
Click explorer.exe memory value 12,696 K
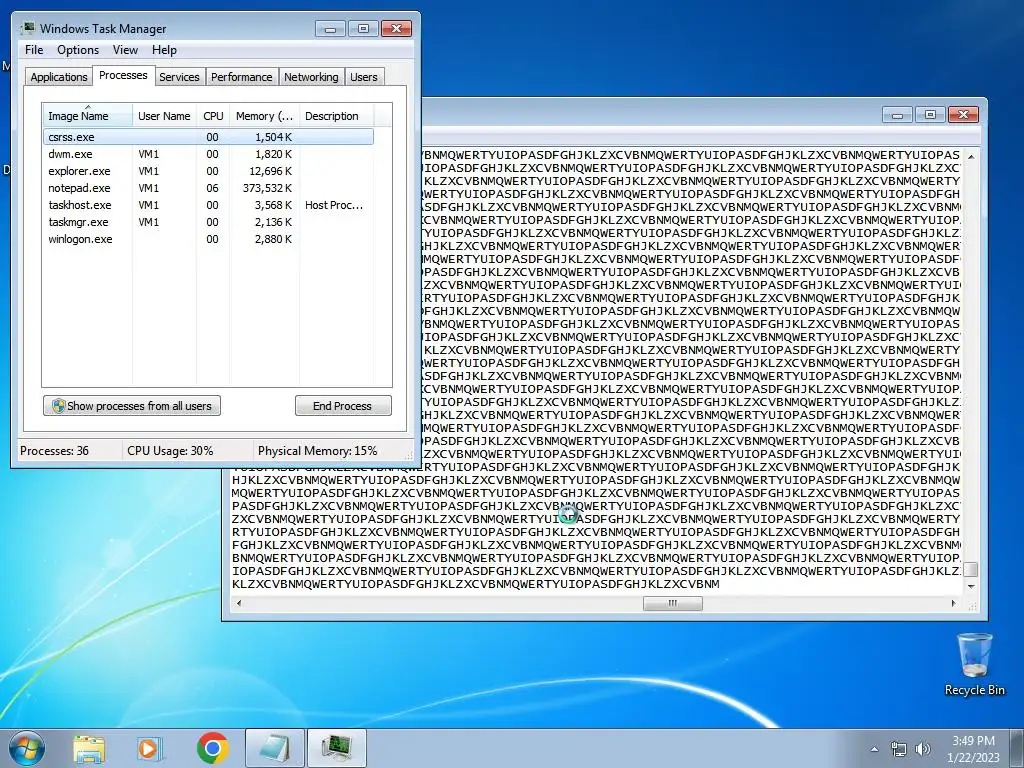click(270, 171)
